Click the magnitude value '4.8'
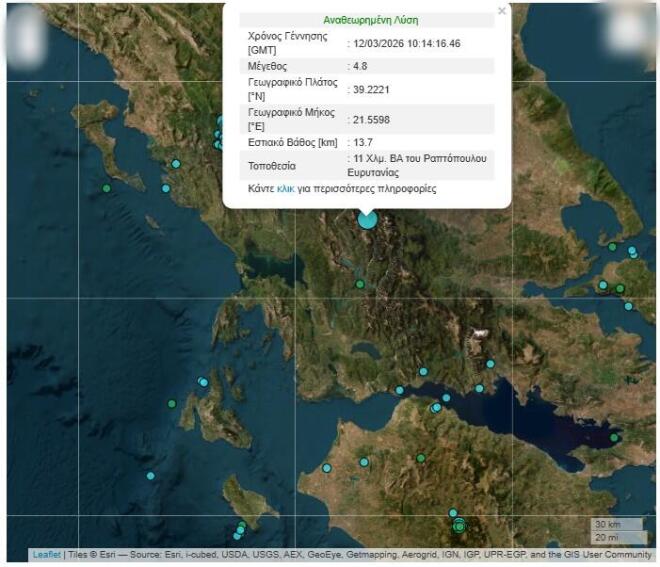The width and height of the screenshot is (660, 567). point(360,66)
